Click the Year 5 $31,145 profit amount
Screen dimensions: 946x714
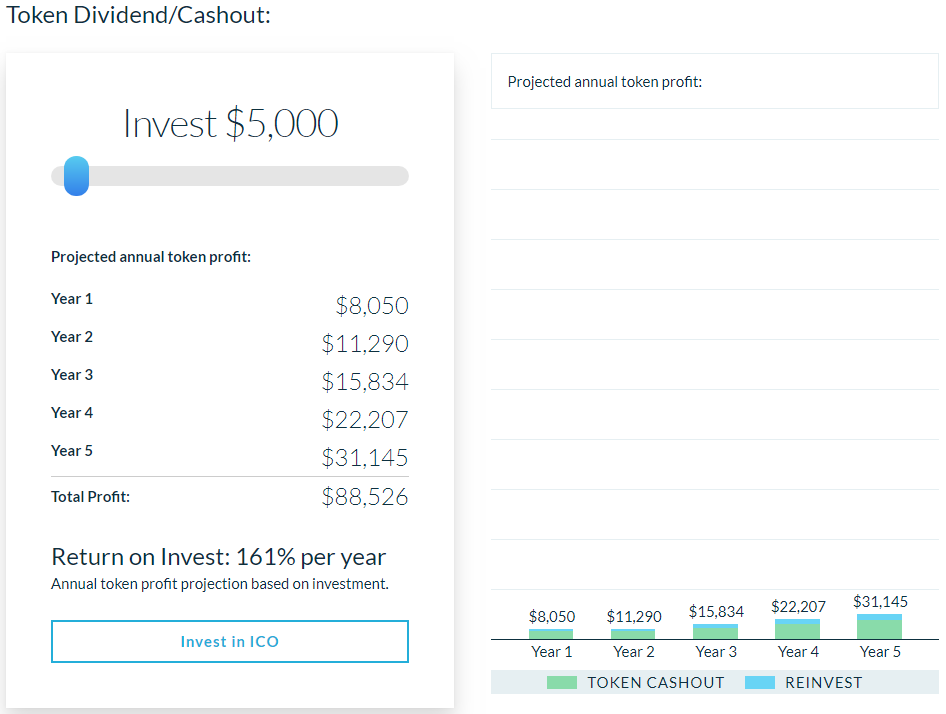pos(364,457)
